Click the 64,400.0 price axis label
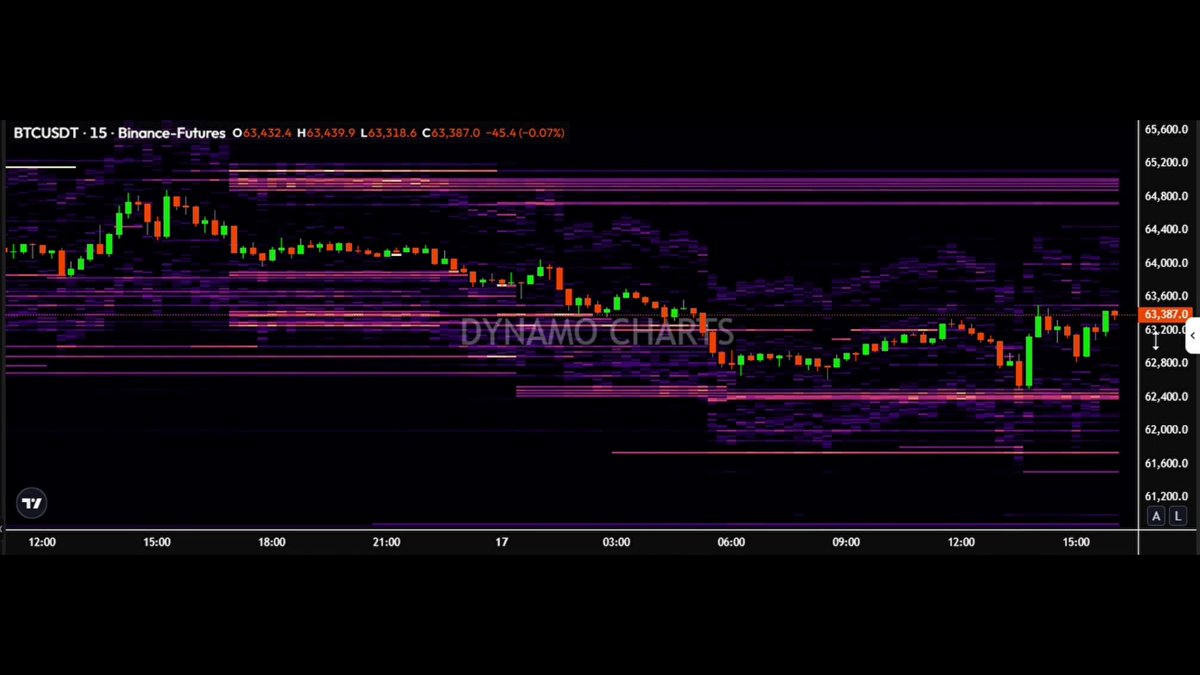This screenshot has height=675, width=1200. click(1166, 229)
